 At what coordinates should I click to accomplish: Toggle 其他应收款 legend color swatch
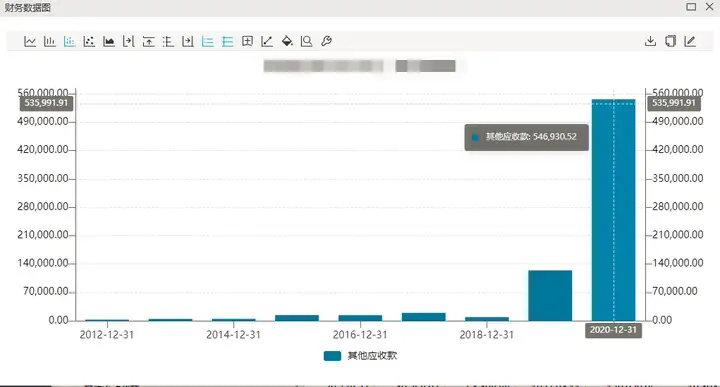332,356
